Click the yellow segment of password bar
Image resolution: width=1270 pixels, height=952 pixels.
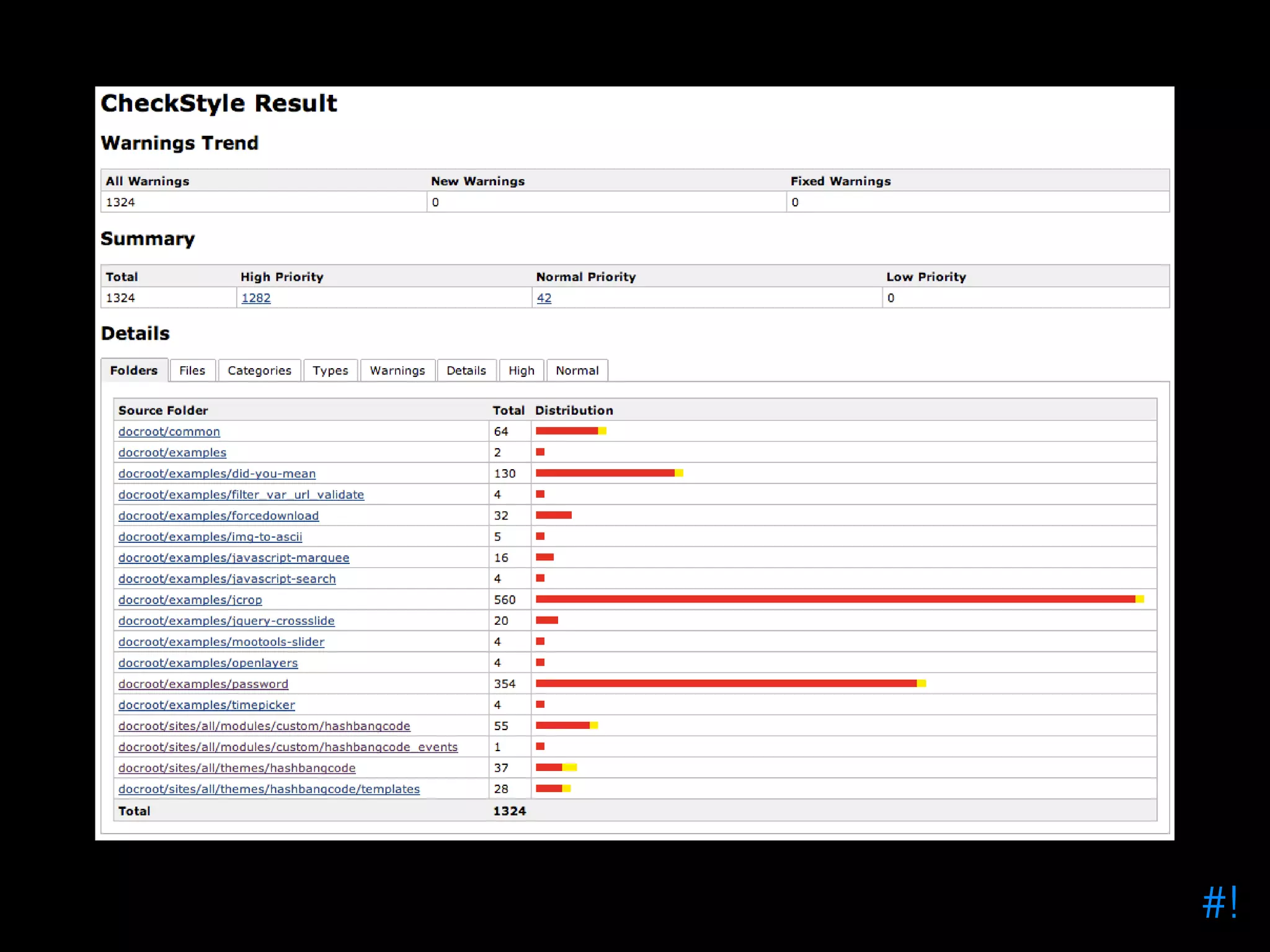tap(921, 684)
